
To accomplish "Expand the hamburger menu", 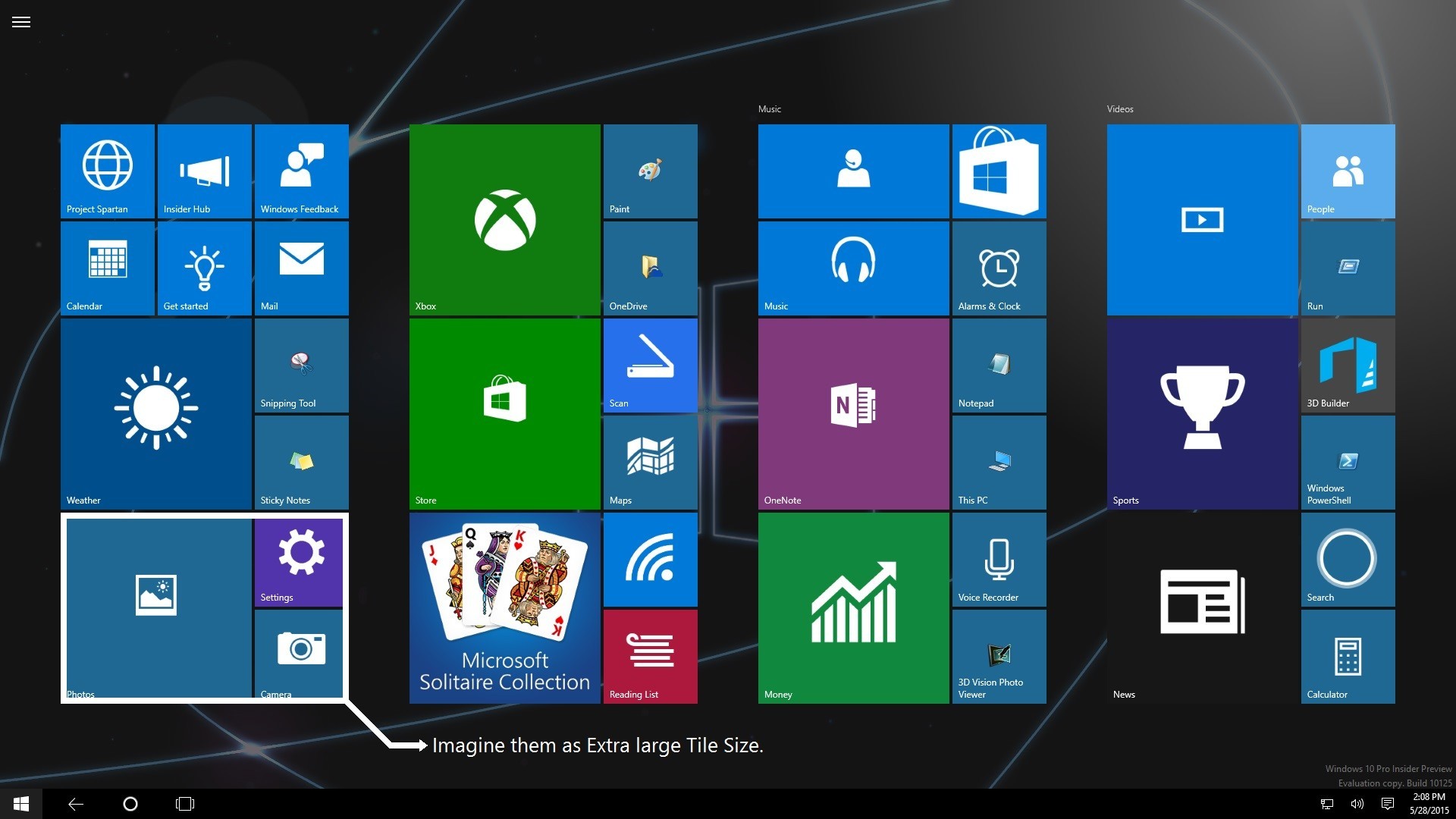I will tap(21, 22).
